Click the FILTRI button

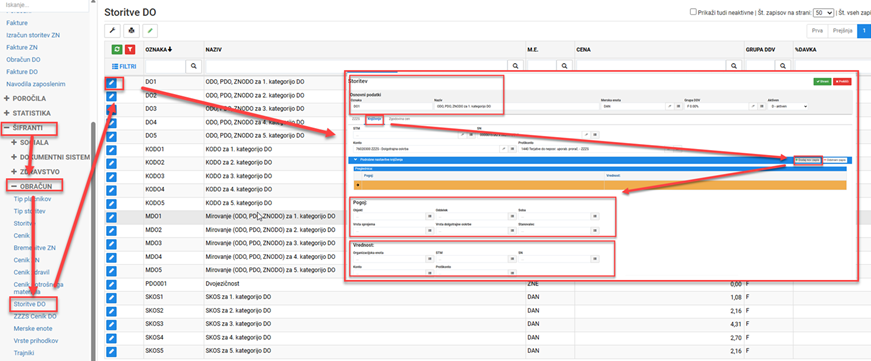point(123,66)
